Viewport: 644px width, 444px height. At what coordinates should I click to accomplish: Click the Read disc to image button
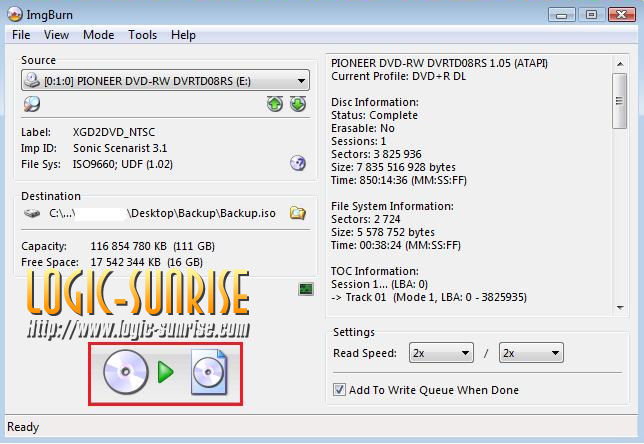(x=167, y=373)
